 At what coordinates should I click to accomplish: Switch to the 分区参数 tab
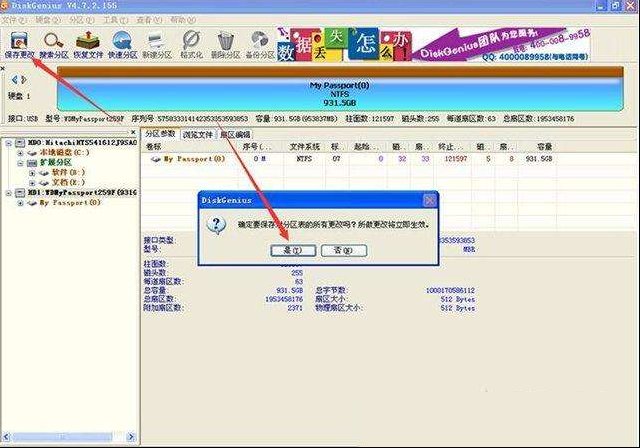160,133
